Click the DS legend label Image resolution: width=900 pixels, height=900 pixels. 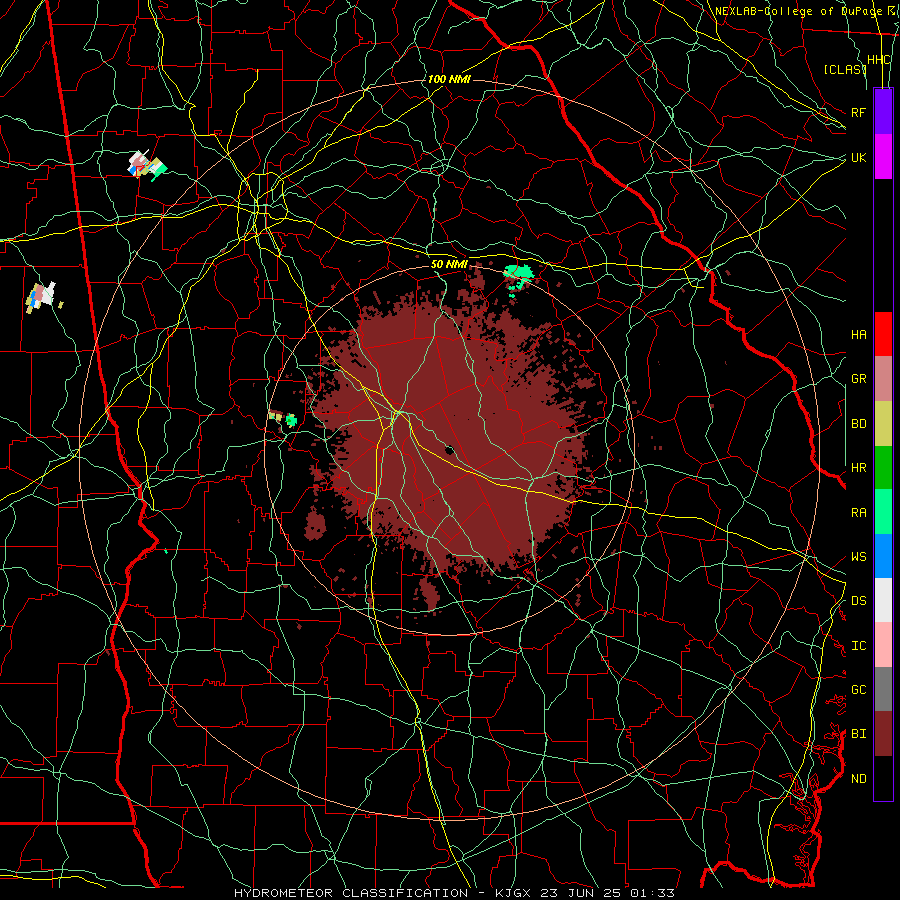click(x=858, y=601)
